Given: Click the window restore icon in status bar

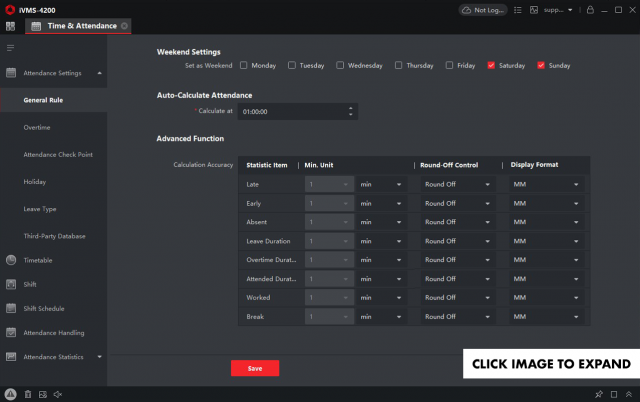Looking at the screenshot, I should [614, 394].
